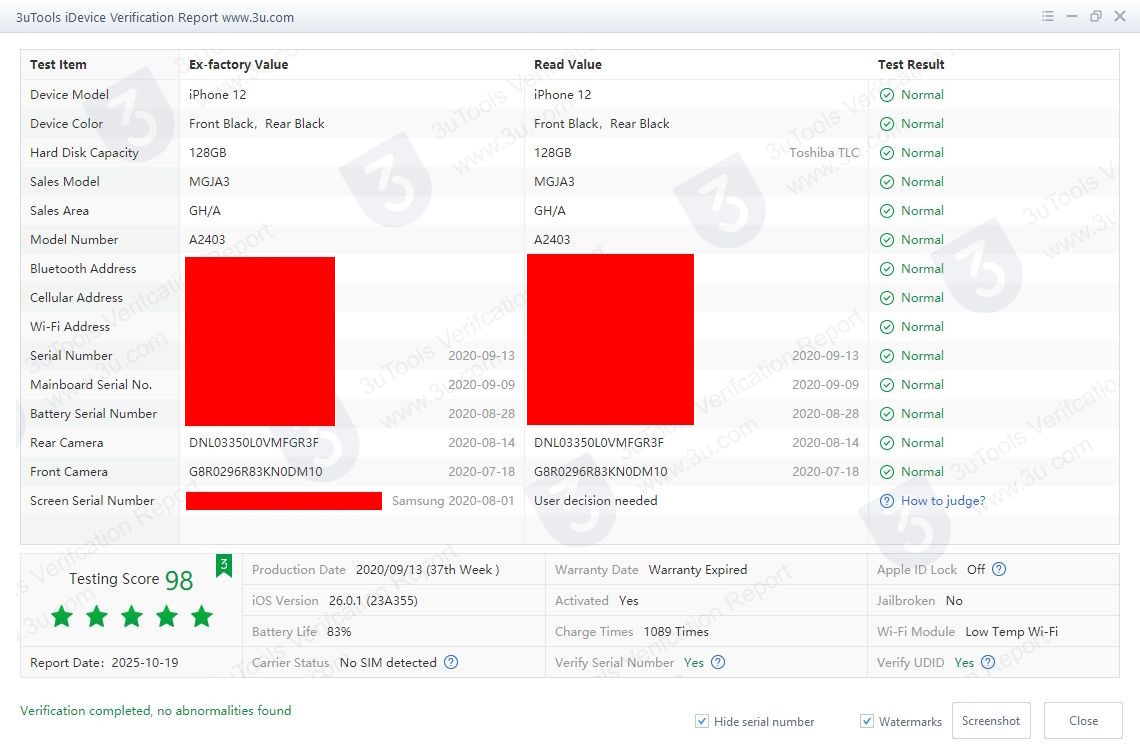Click the Production Date 2020/09/13 value

point(428,570)
